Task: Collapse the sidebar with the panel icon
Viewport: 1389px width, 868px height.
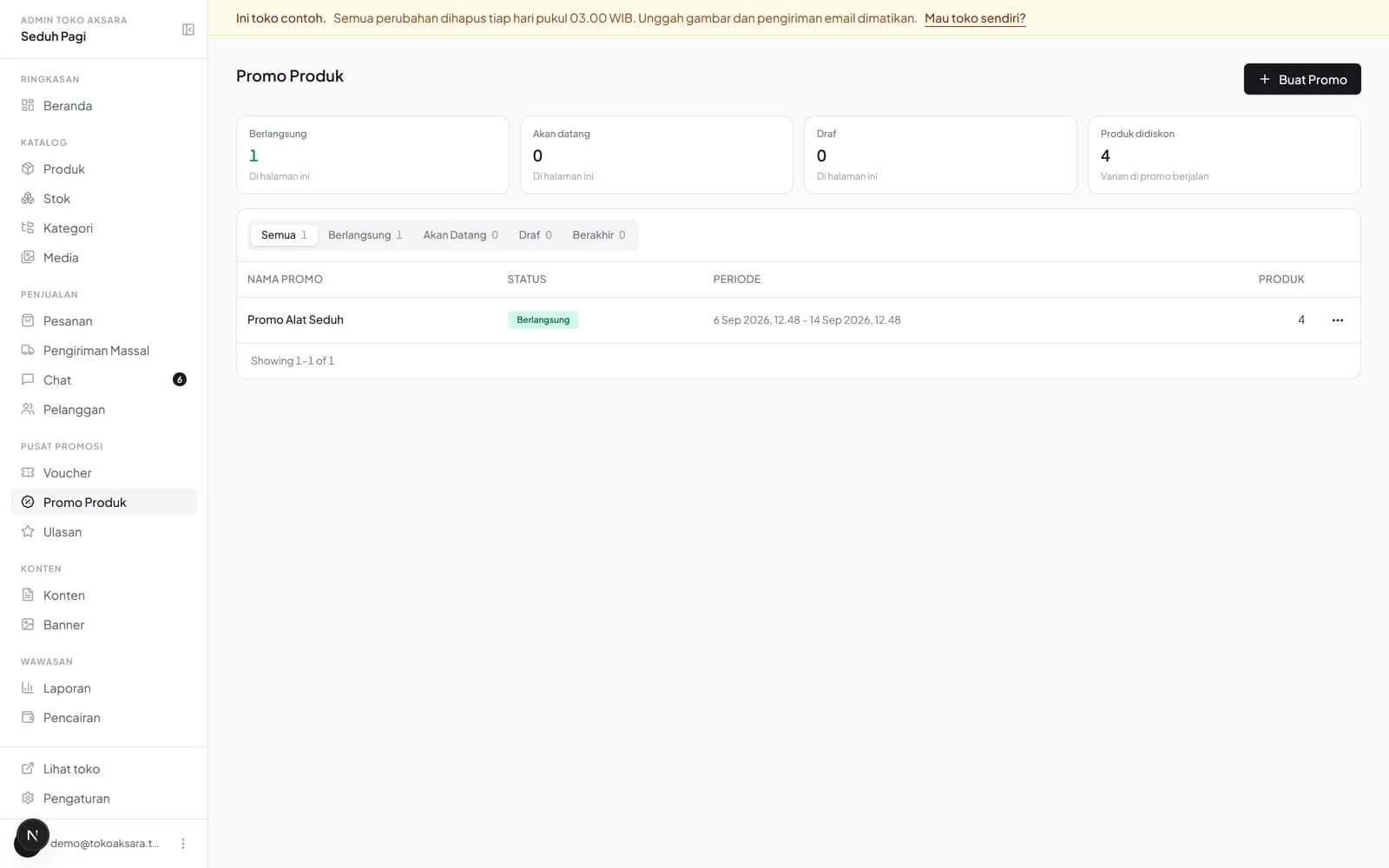Action: (188, 30)
